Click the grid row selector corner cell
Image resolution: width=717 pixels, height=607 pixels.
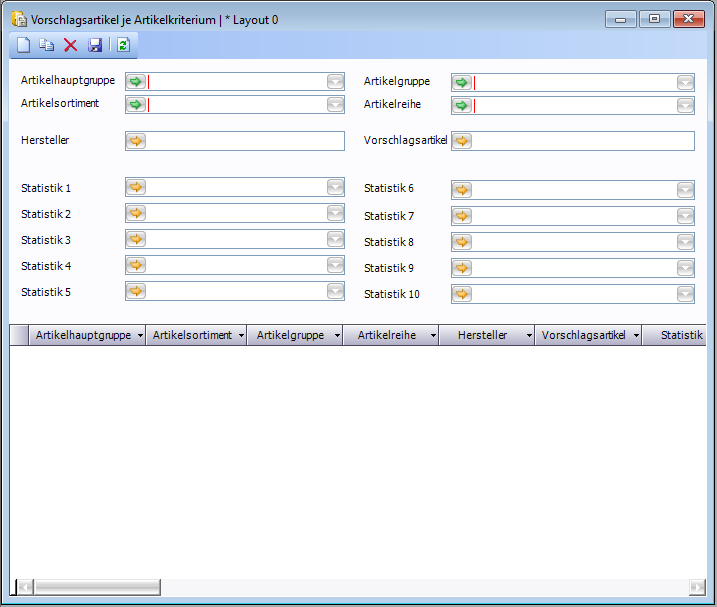(x=19, y=336)
